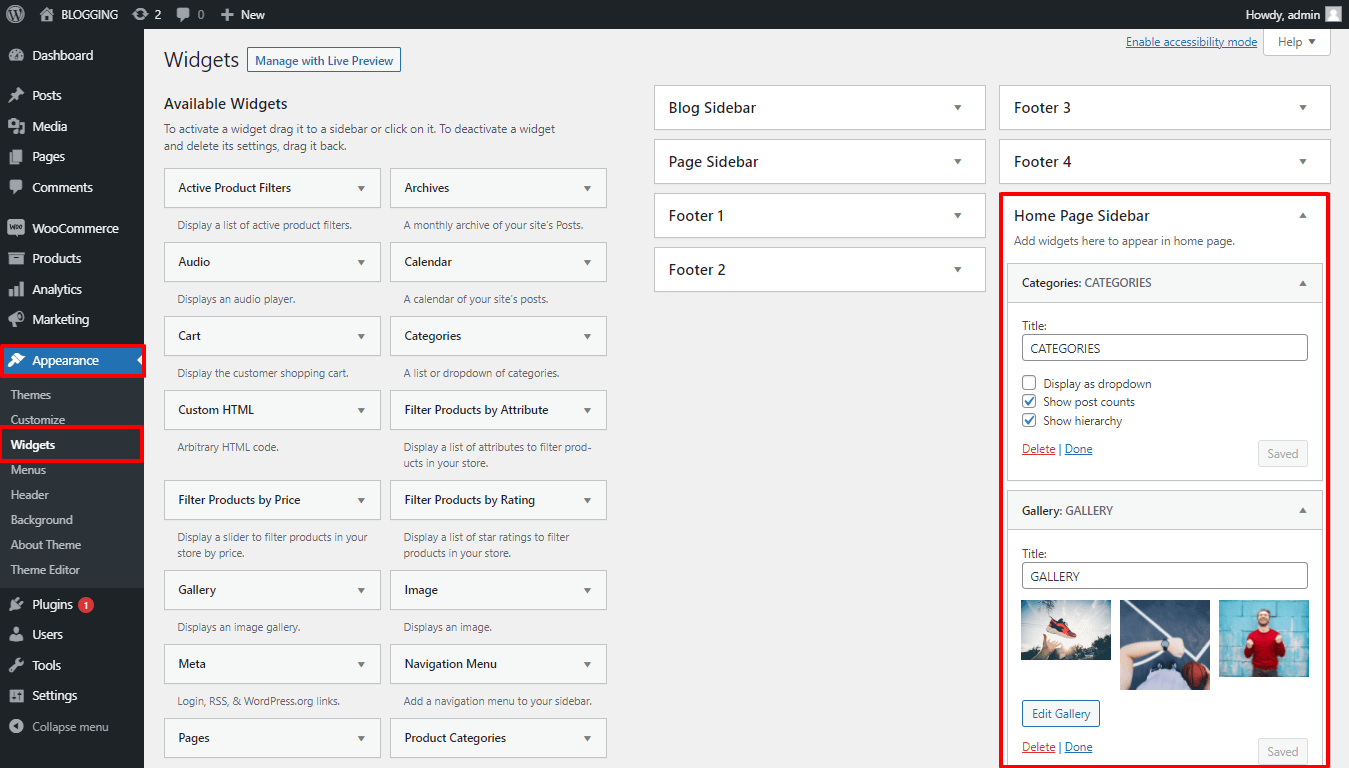Viewport: 1349px width, 768px height.
Task: Go to Analytics in the sidebar
Action: point(56,289)
